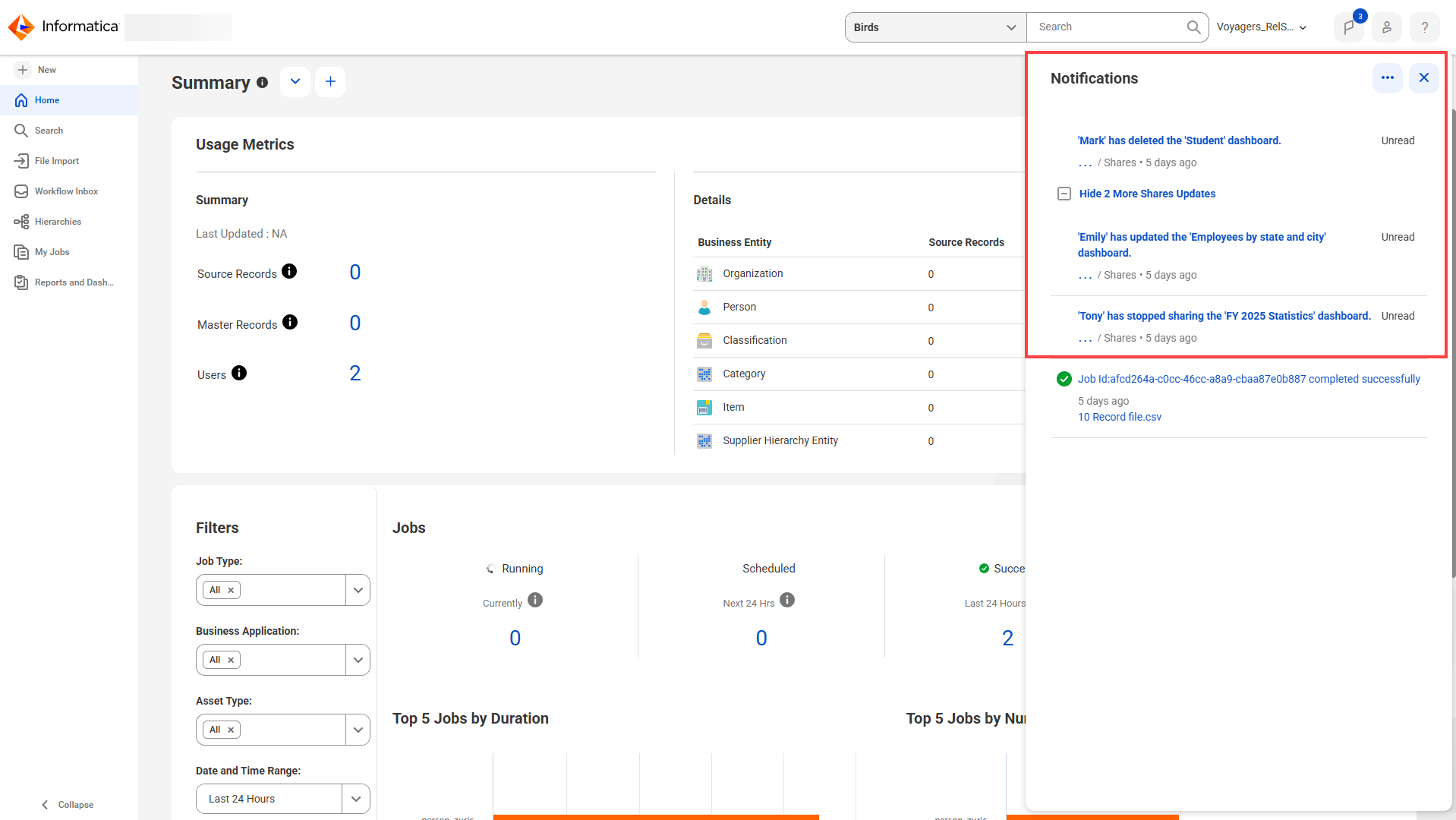Click the info icon beside Users
The image size is (1456, 820).
click(239, 373)
